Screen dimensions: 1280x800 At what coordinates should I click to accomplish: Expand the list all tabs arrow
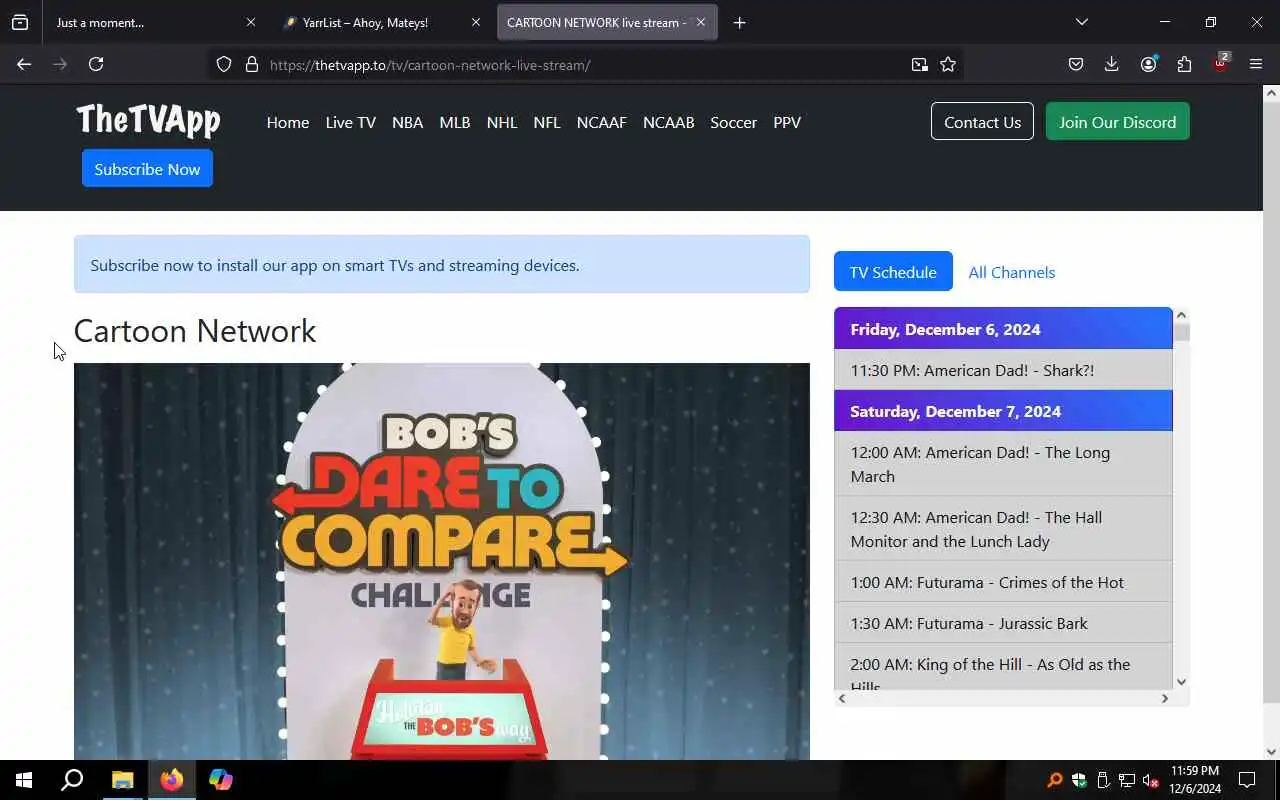click(1081, 22)
